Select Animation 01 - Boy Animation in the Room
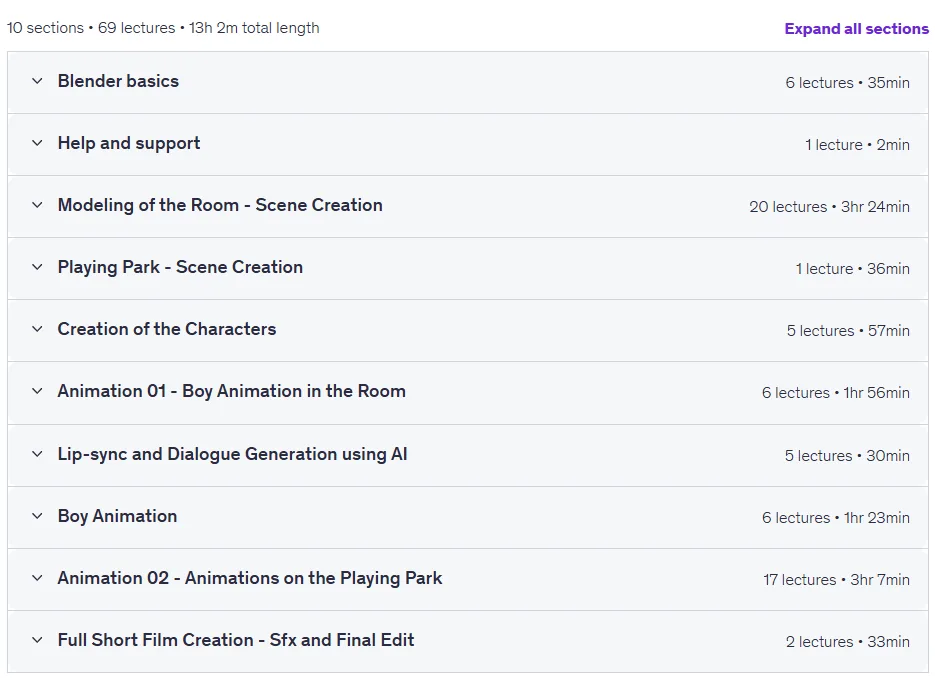The width and height of the screenshot is (935, 678). tap(231, 391)
